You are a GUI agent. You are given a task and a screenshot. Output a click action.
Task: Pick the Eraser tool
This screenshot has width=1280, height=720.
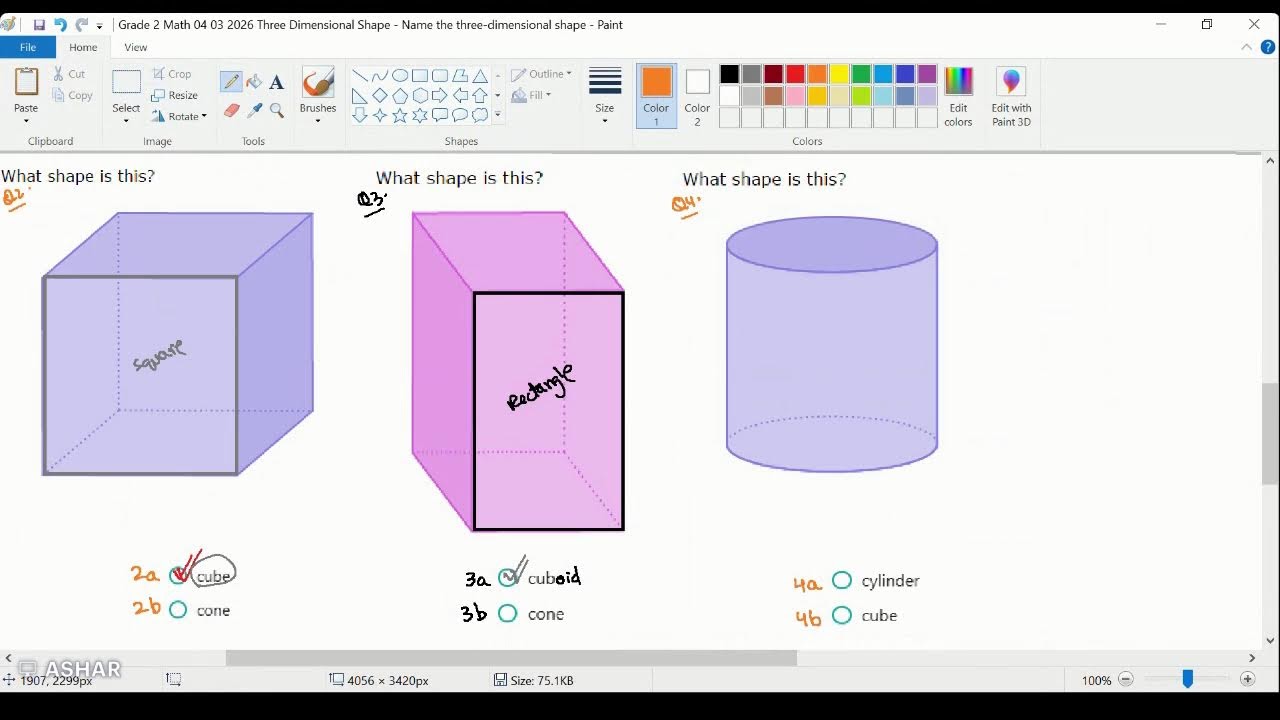click(x=231, y=110)
